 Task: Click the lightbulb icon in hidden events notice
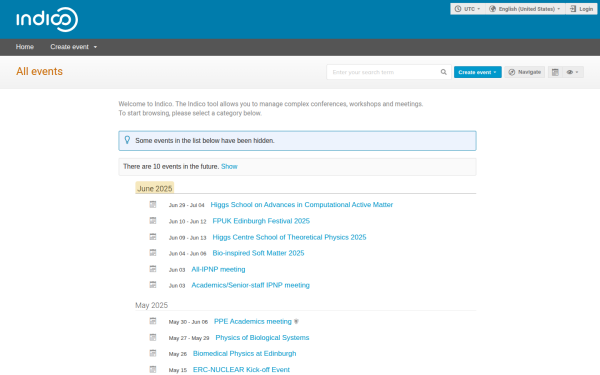click(x=127, y=140)
